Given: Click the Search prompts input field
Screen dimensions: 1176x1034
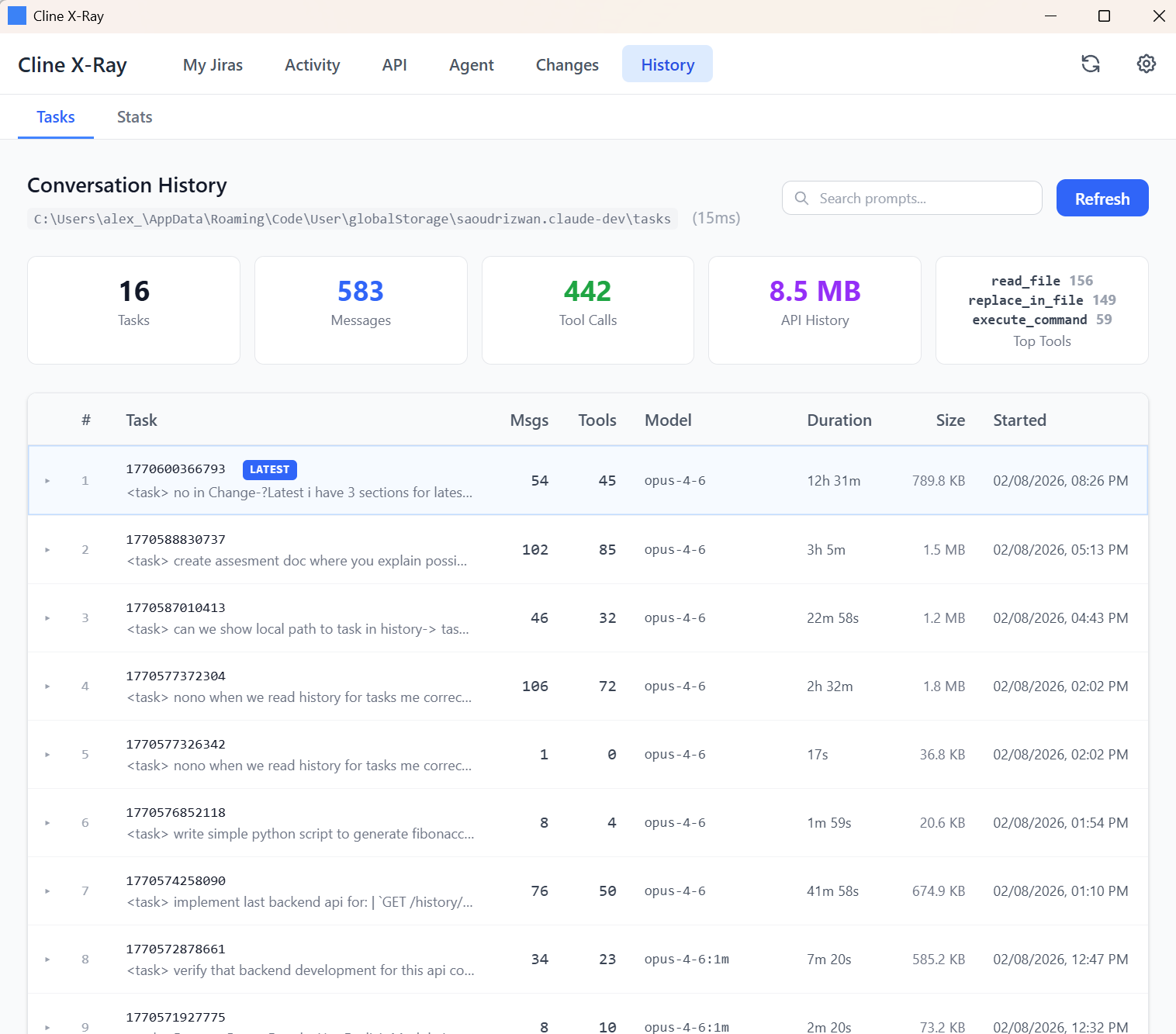Looking at the screenshot, I should 912,198.
